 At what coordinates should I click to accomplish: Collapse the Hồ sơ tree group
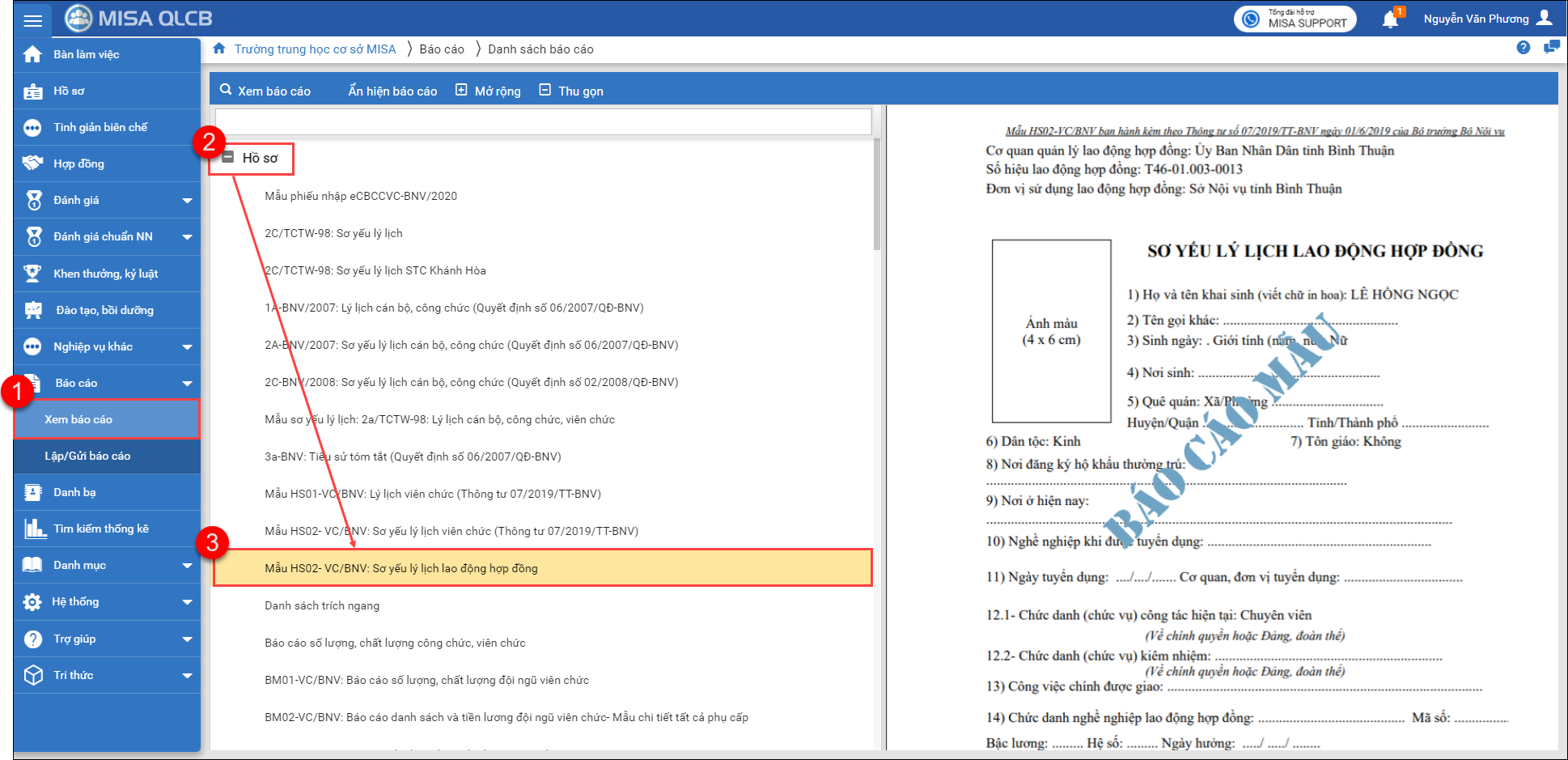tap(228, 158)
